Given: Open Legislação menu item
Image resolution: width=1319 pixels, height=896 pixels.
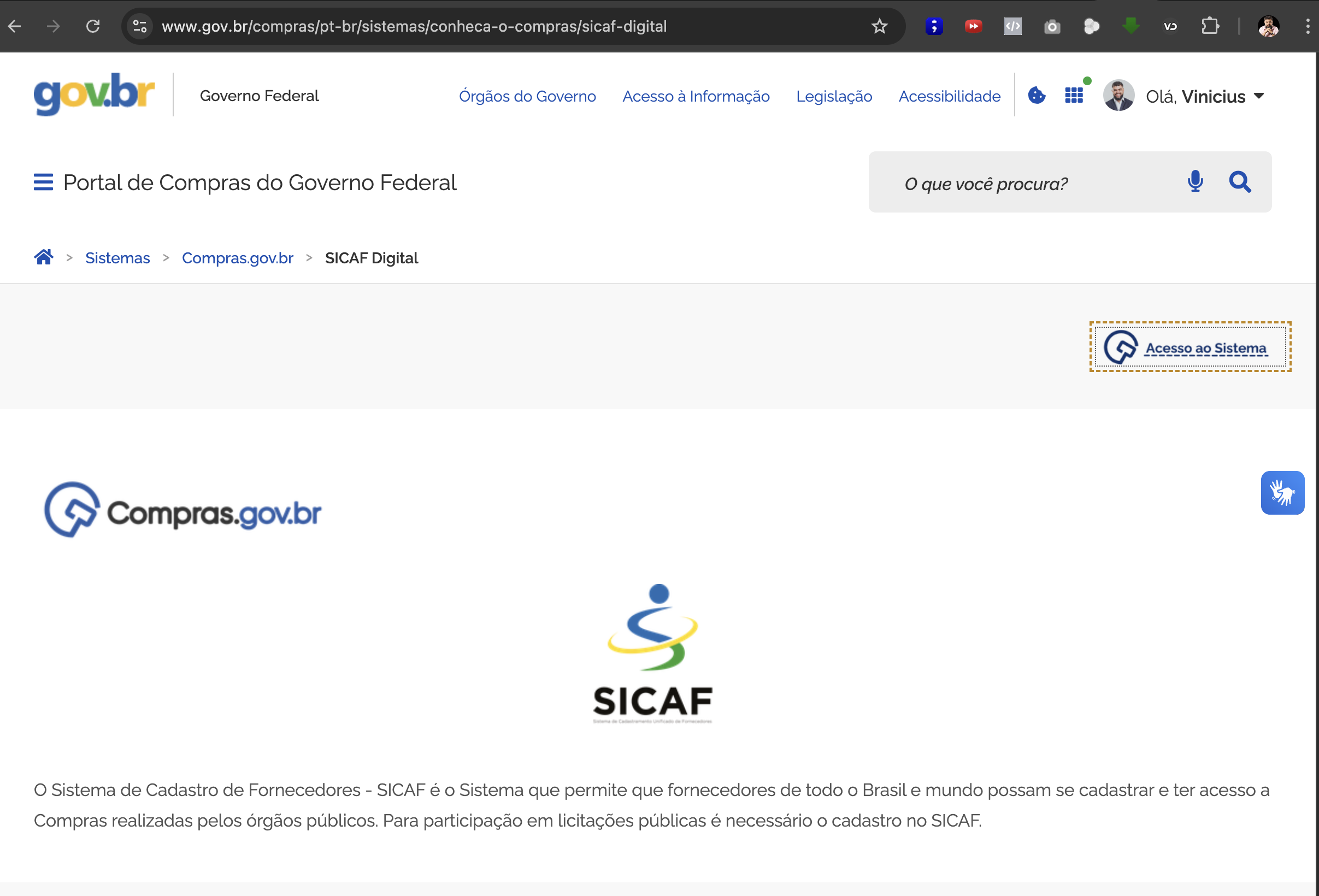Looking at the screenshot, I should pos(834,97).
